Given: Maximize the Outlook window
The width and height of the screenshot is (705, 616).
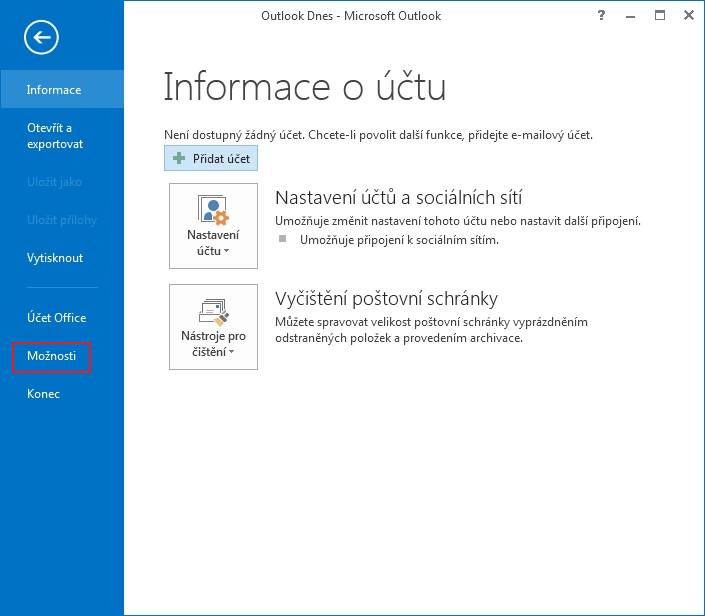Looking at the screenshot, I should tap(660, 16).
